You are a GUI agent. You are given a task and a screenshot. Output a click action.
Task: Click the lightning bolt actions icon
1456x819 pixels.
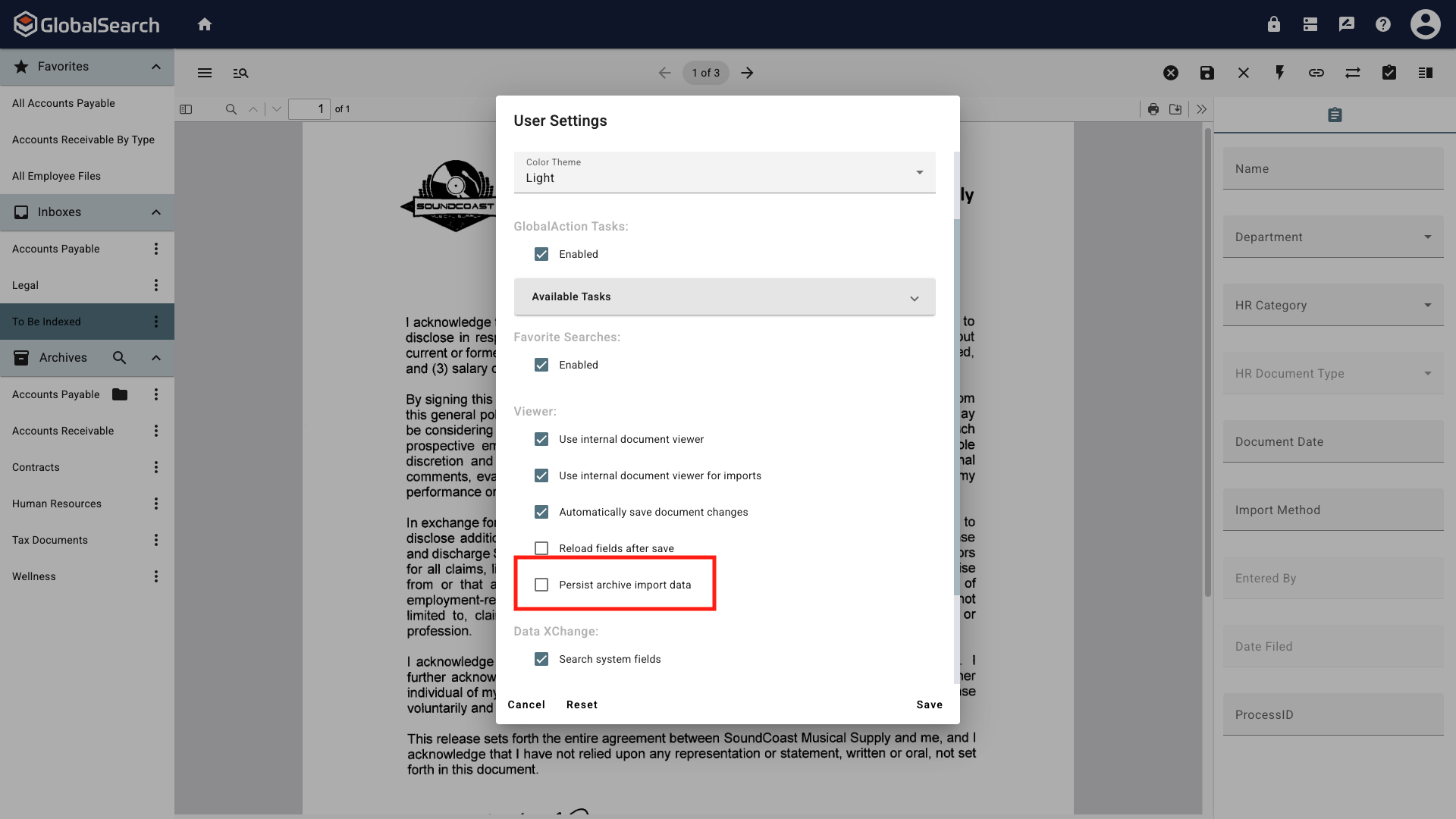coord(1280,73)
